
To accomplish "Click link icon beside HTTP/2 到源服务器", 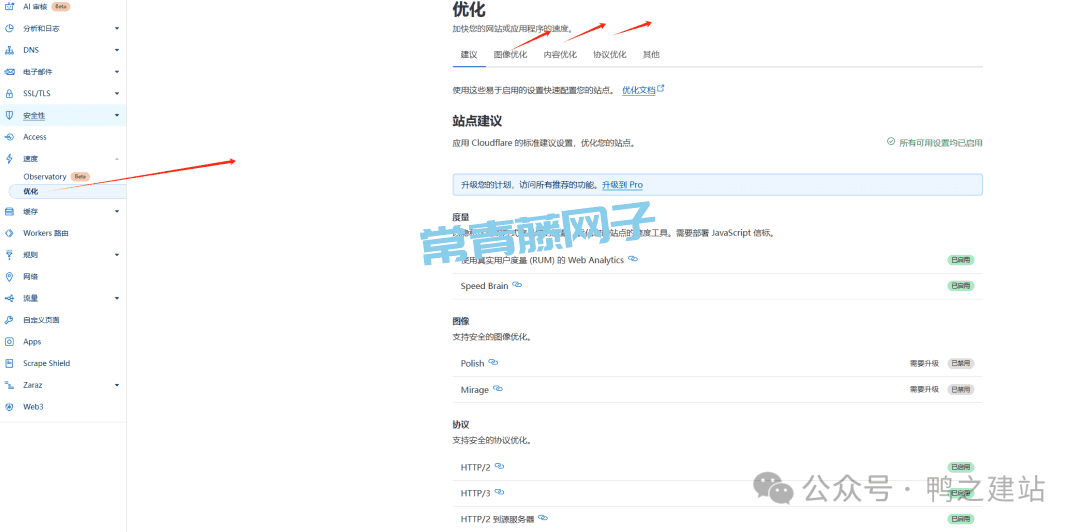I will tap(543, 518).
